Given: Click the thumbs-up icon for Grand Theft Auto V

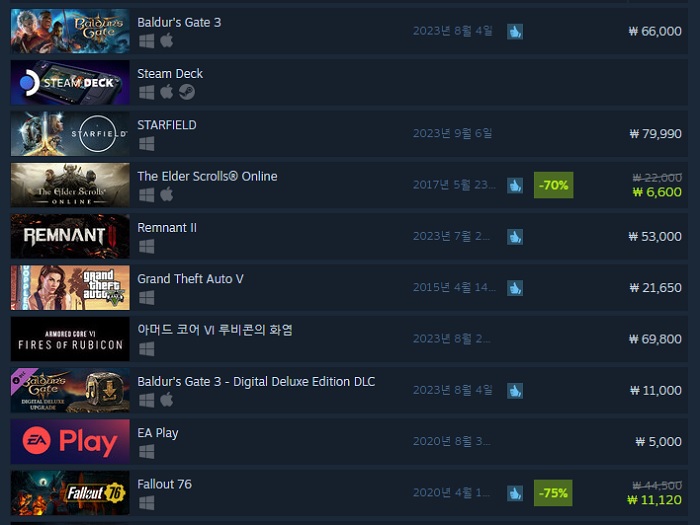Looking at the screenshot, I should click(x=515, y=288).
